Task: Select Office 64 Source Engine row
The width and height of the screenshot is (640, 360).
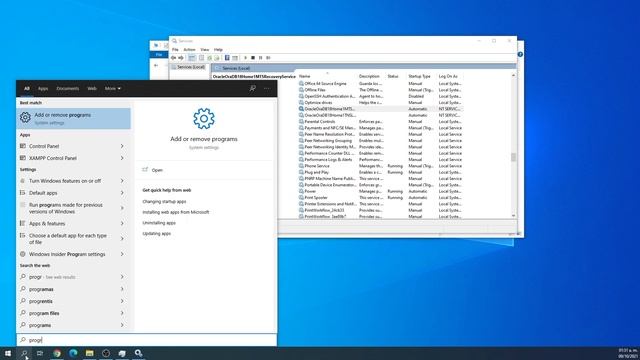Action: [x=380, y=83]
